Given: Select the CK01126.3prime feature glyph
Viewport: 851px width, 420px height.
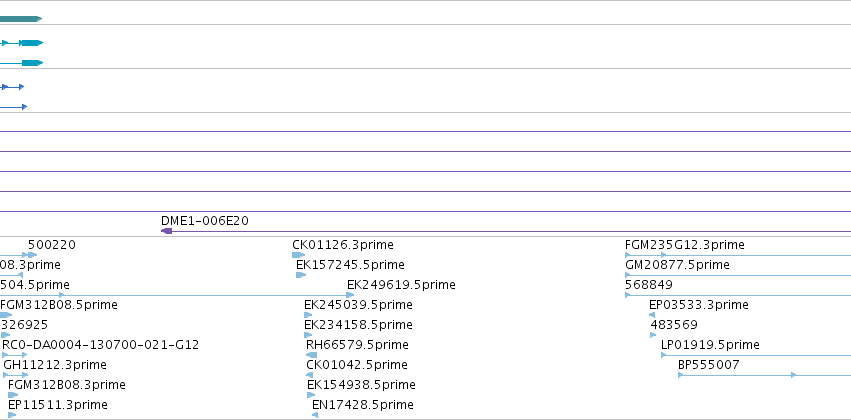Looking at the screenshot, I should pos(299,255).
